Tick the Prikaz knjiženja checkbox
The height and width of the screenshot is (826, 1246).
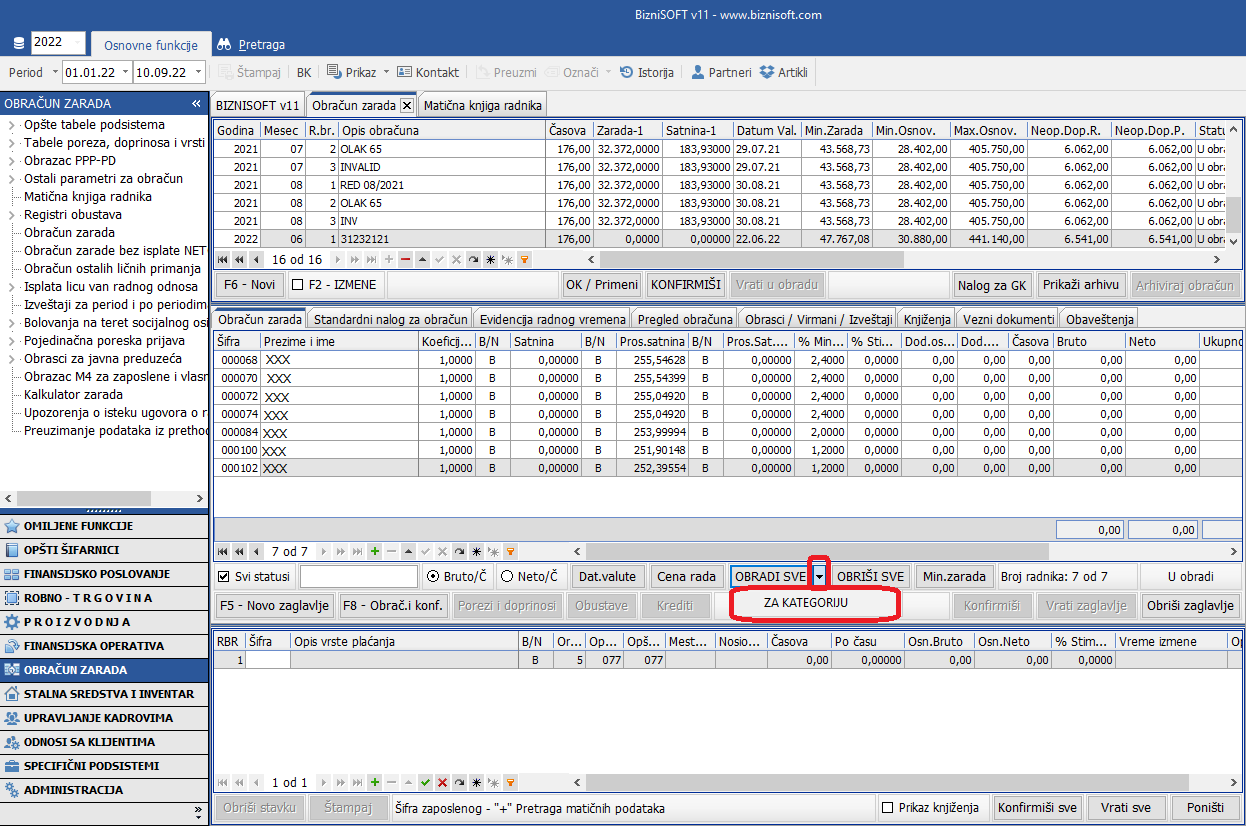point(887,808)
